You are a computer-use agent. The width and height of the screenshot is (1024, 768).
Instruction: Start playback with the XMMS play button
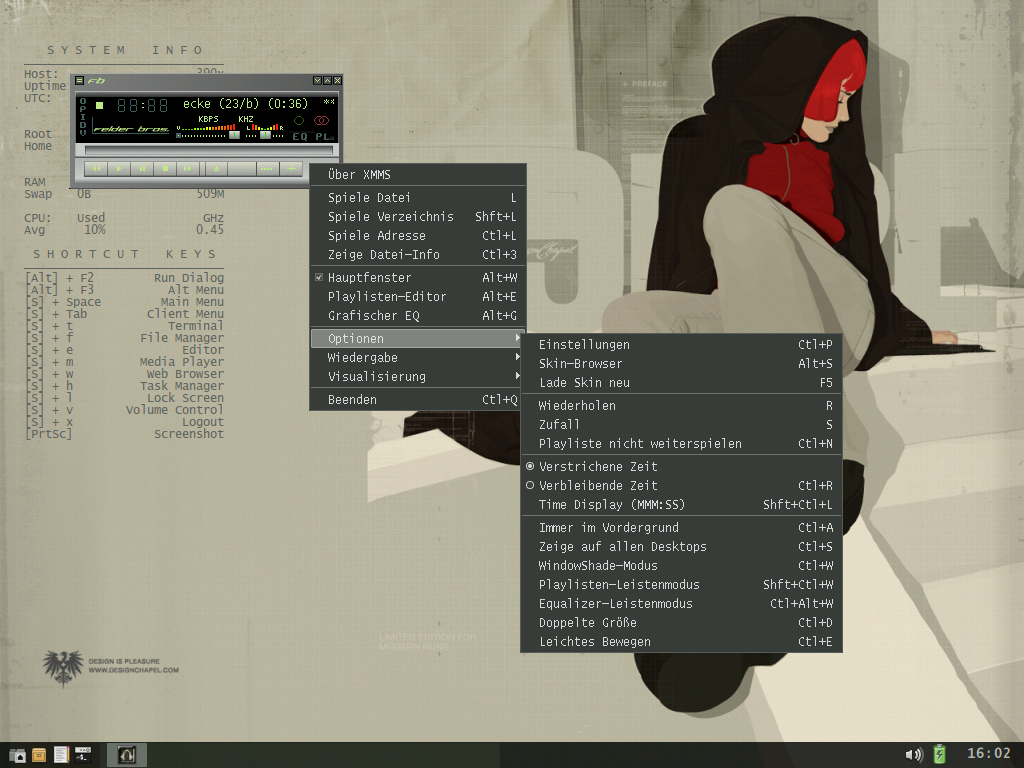point(119,168)
